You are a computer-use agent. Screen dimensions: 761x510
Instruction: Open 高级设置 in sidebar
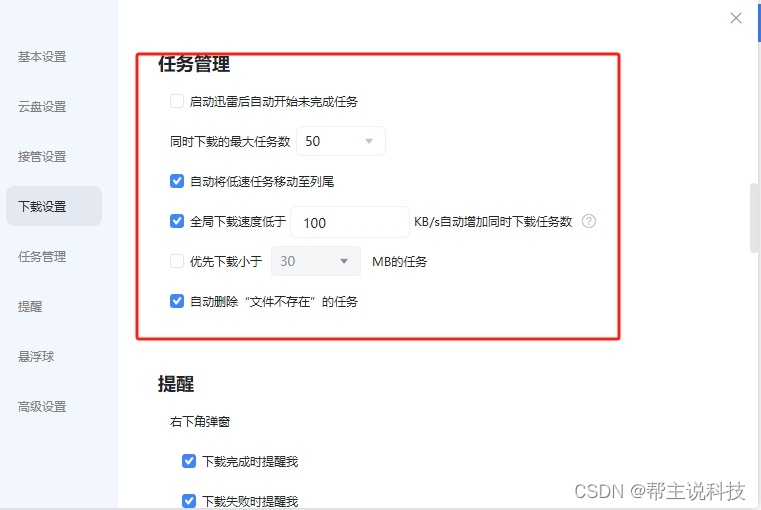click(42, 407)
